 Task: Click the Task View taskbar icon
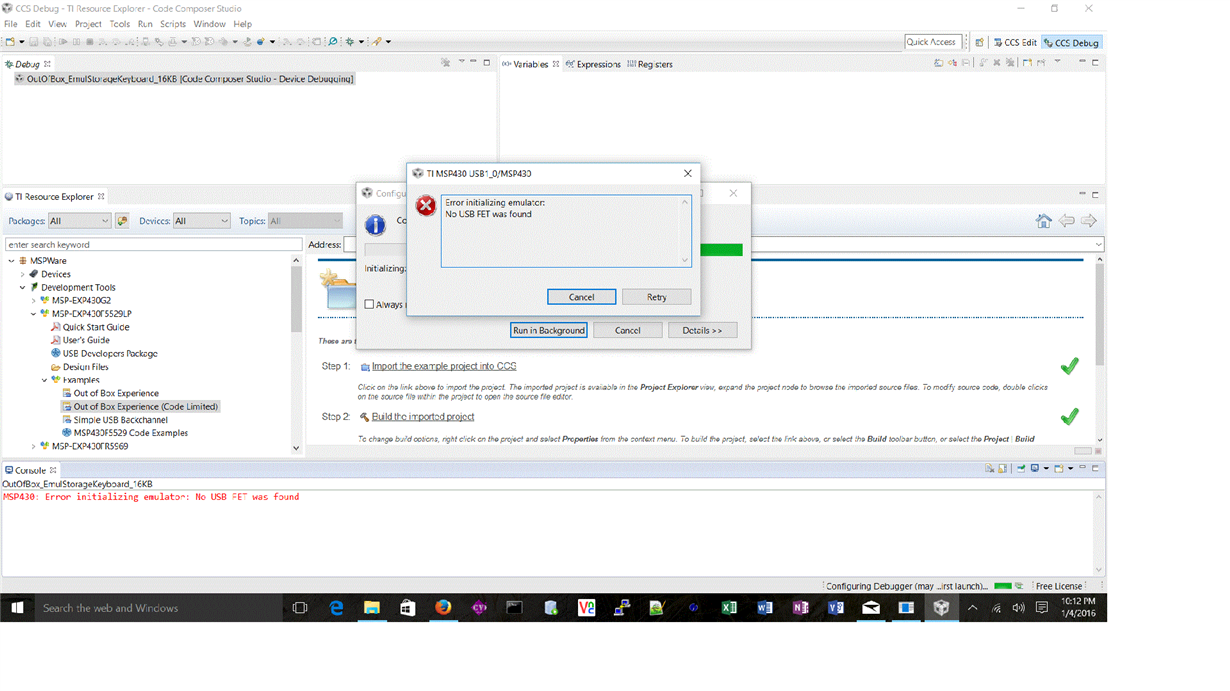299,607
